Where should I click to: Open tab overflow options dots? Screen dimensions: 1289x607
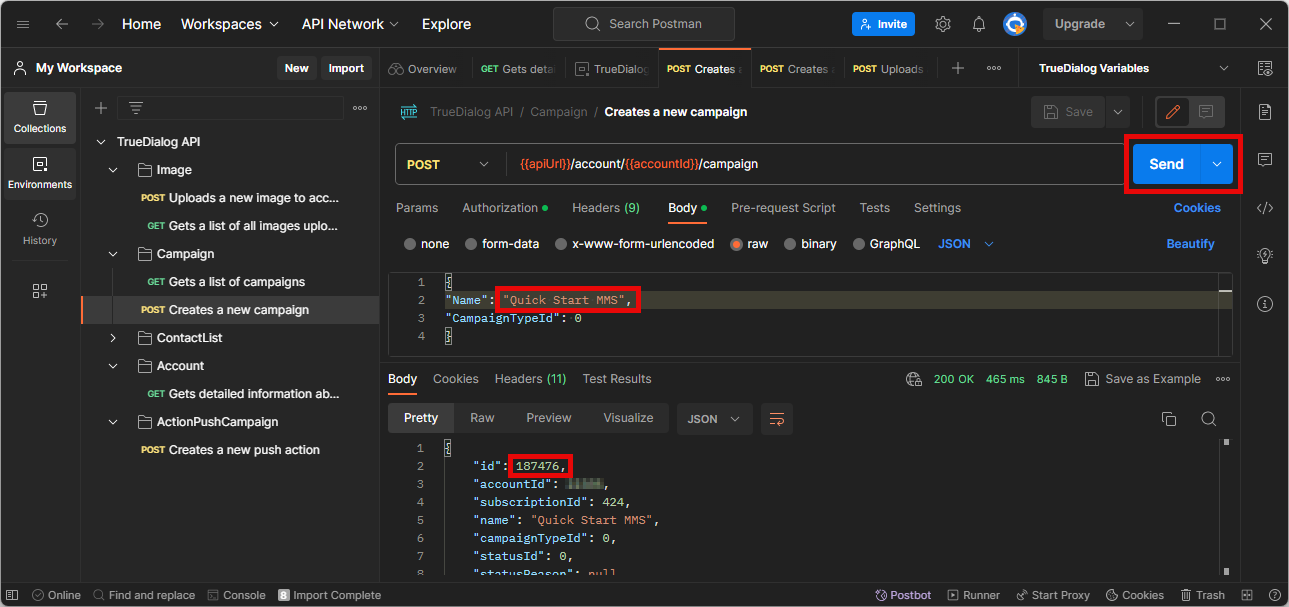(994, 68)
